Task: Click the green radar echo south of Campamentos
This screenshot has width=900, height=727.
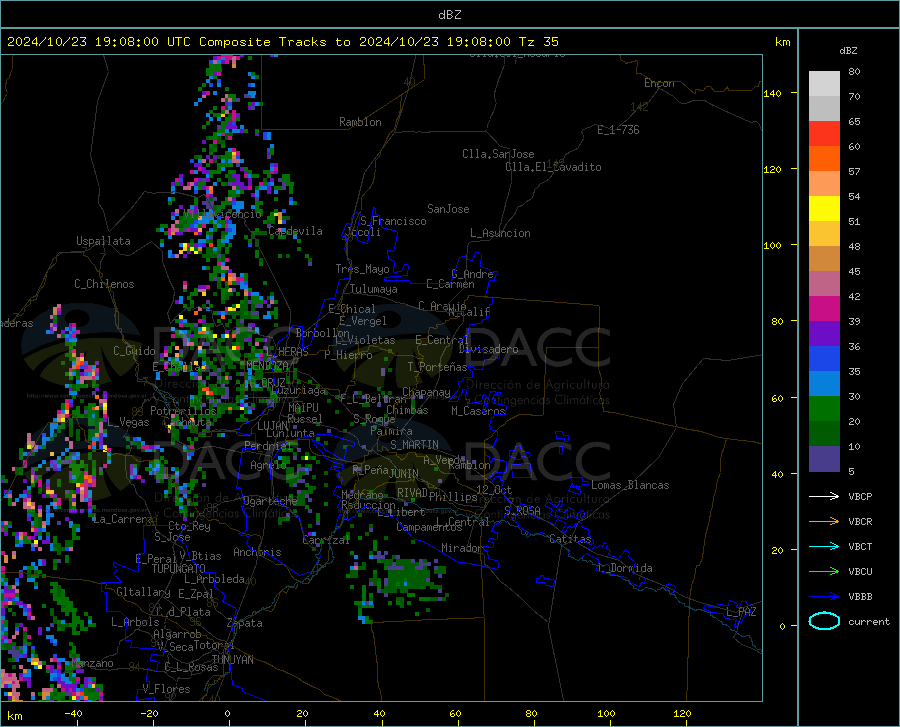Action: [408, 576]
